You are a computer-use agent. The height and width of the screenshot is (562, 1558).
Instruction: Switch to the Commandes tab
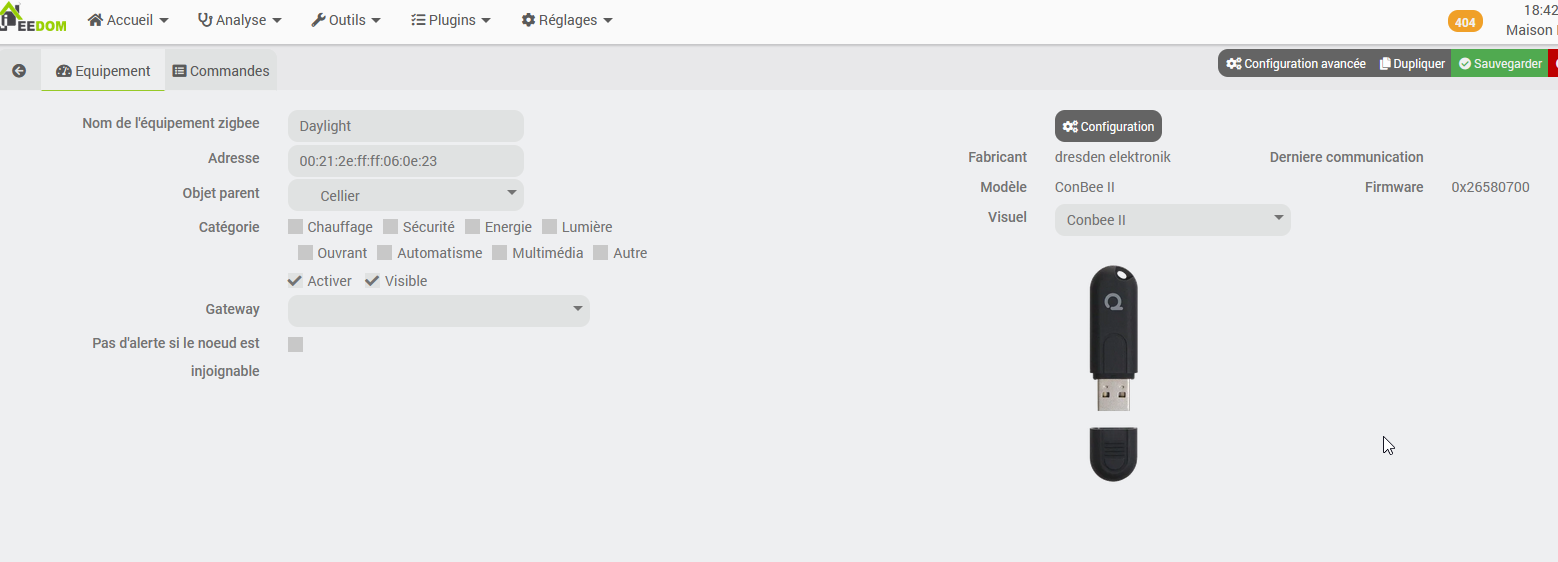221,71
